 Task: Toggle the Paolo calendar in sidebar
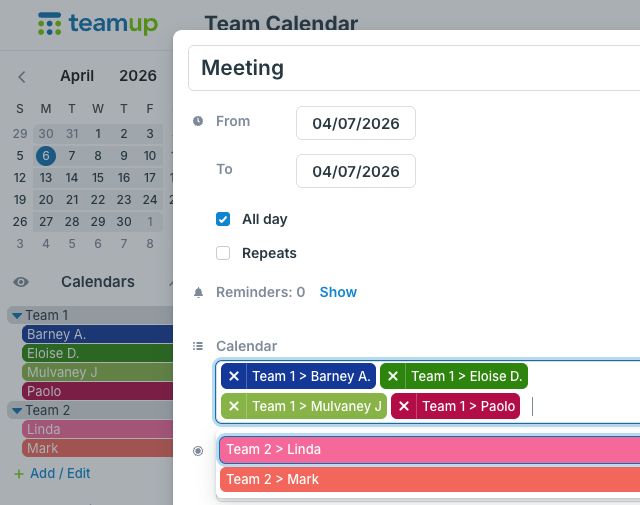(84, 391)
